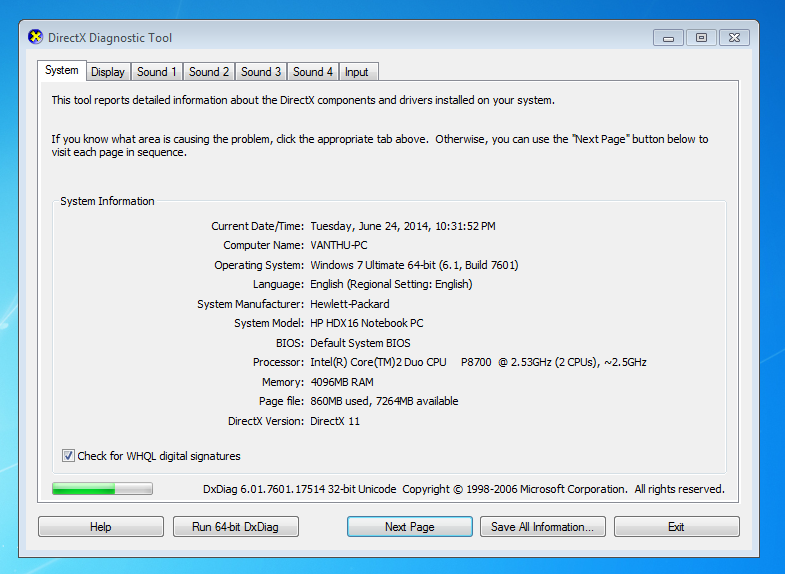Minimize the DirectX Diagnostic Tool window
This screenshot has width=785, height=574.
click(x=667, y=38)
